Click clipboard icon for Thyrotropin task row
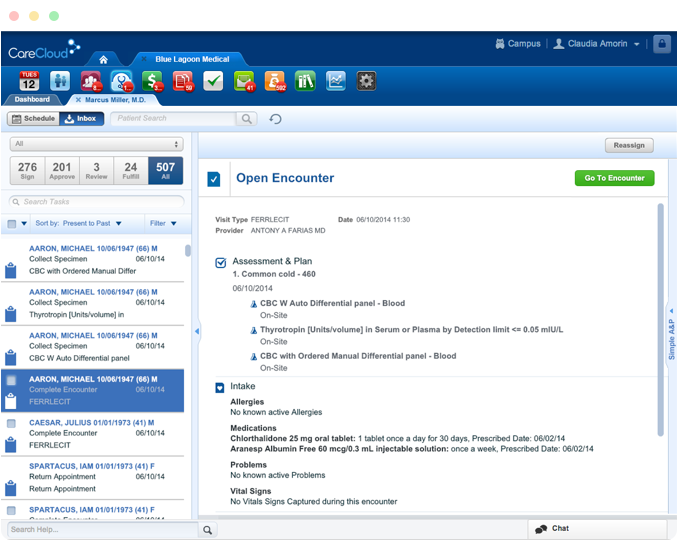 pyautogui.click(x=10, y=314)
